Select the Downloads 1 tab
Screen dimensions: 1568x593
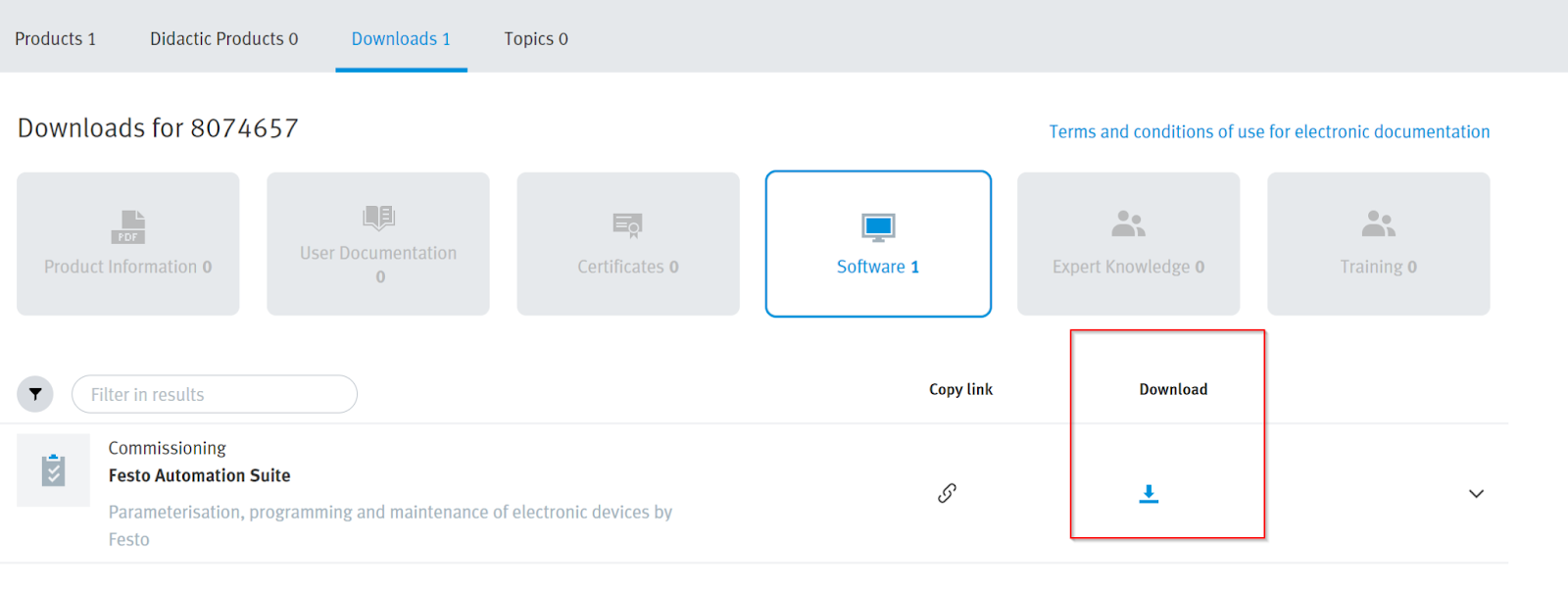point(401,38)
